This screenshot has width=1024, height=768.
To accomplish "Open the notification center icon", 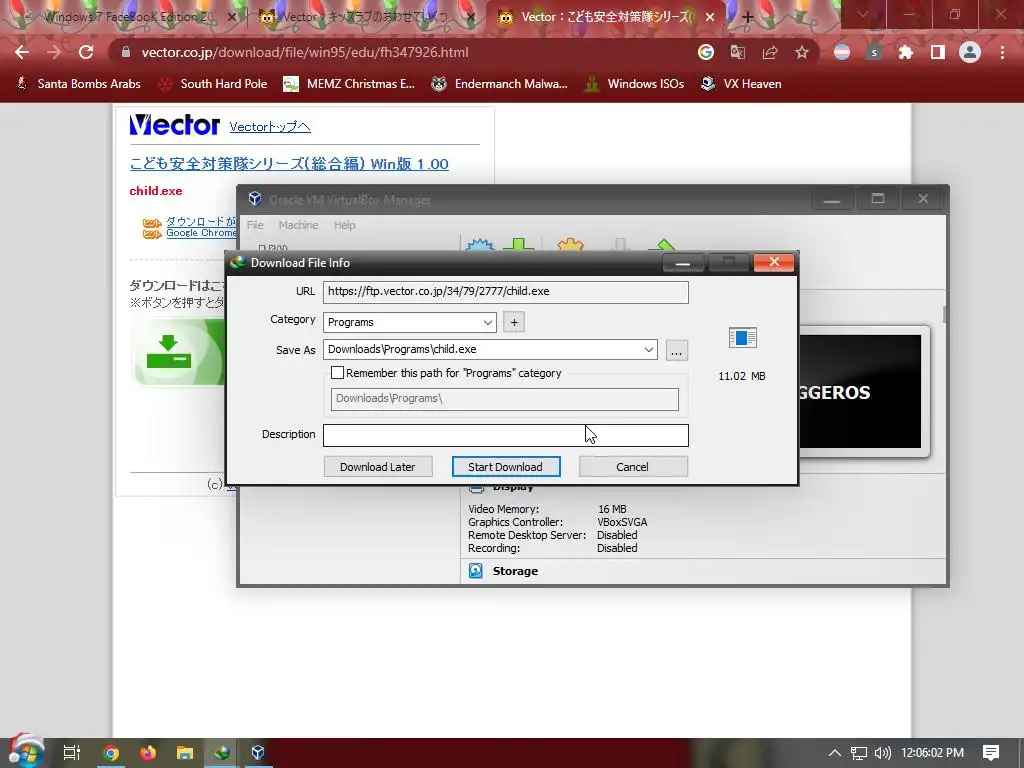I will point(991,753).
